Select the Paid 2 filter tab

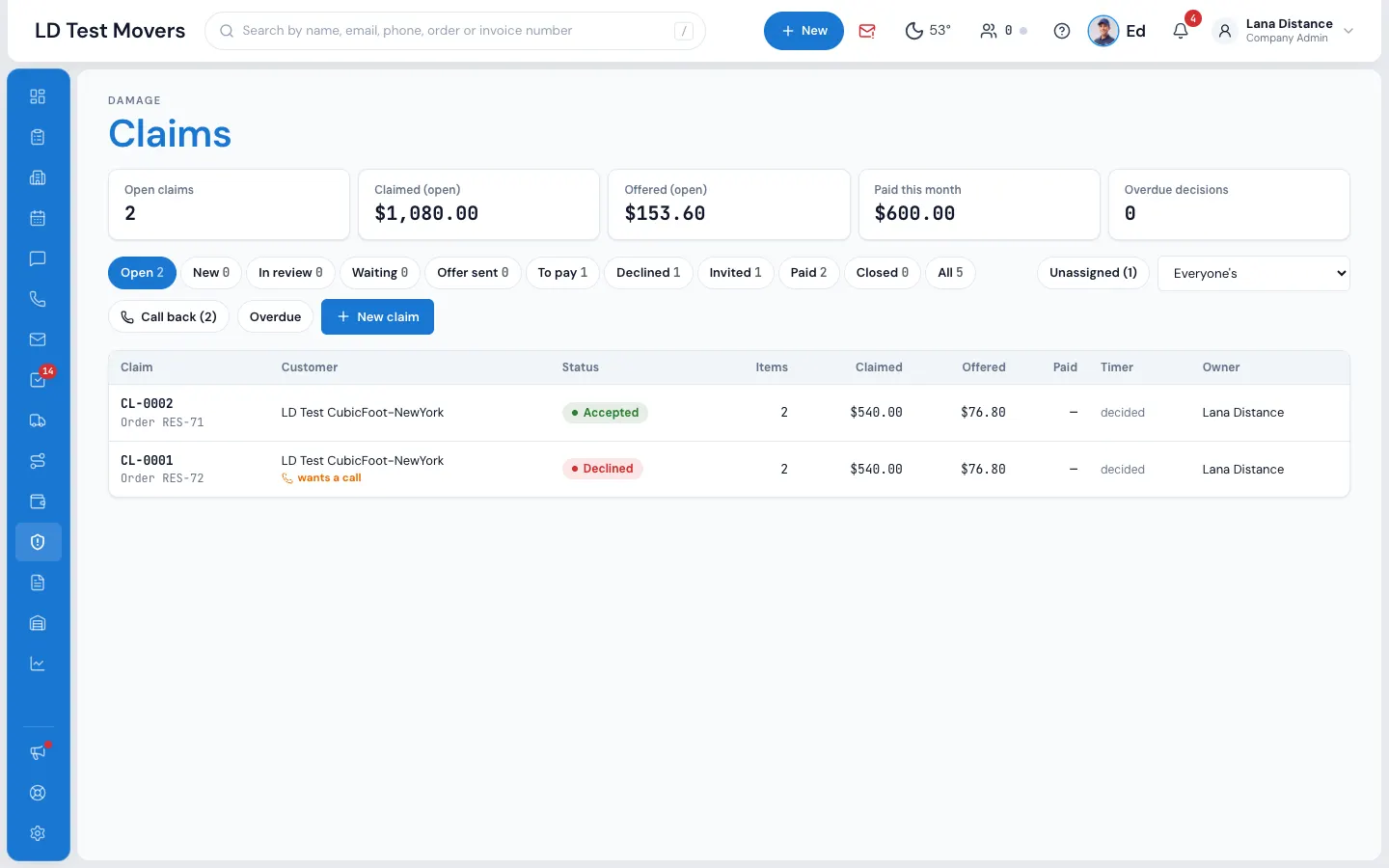tap(808, 273)
